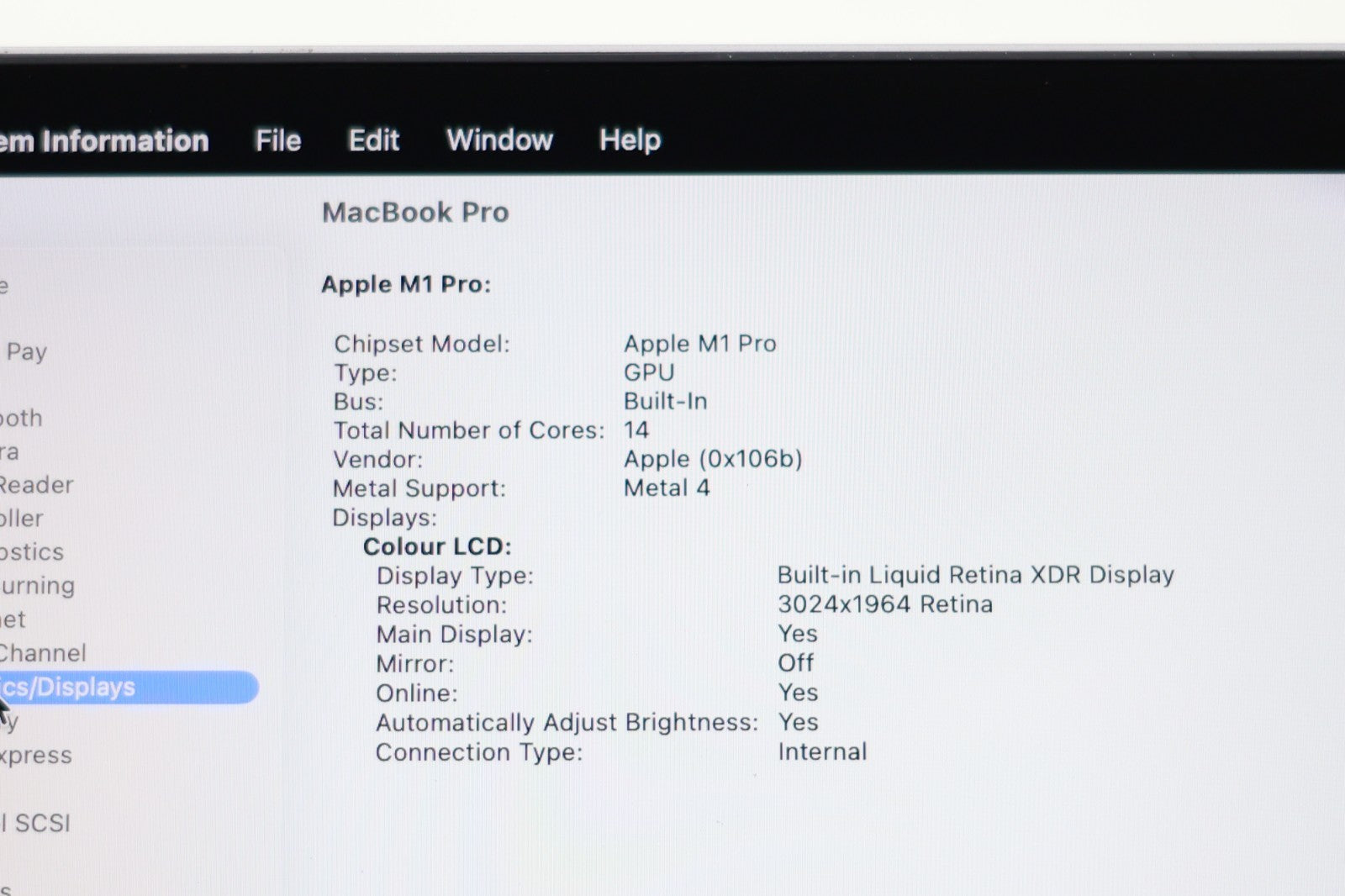Select Disc Burning in the sidebar
The height and width of the screenshot is (896, 1345).
click(x=37, y=586)
